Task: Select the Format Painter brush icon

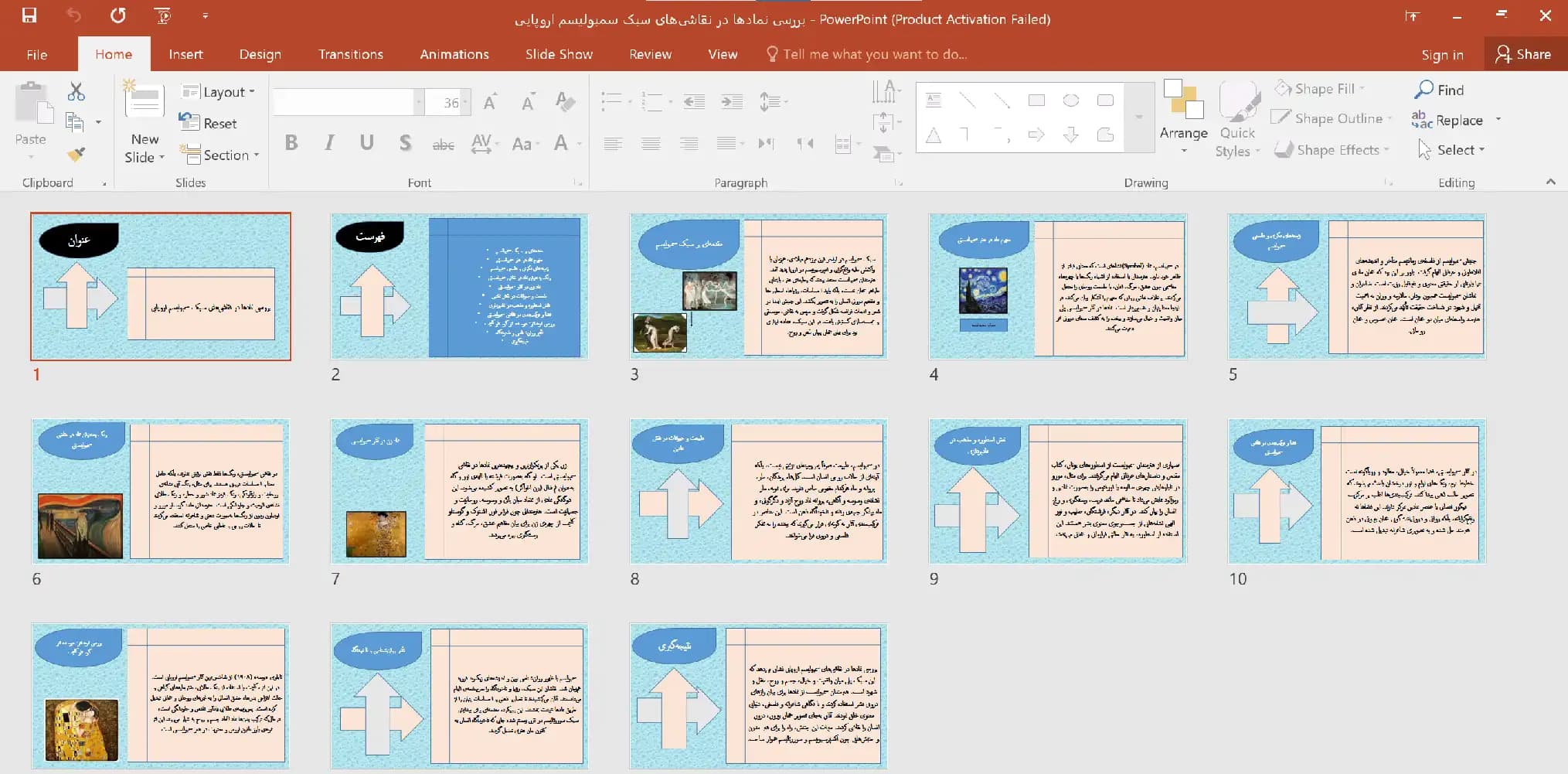Action: (76, 155)
